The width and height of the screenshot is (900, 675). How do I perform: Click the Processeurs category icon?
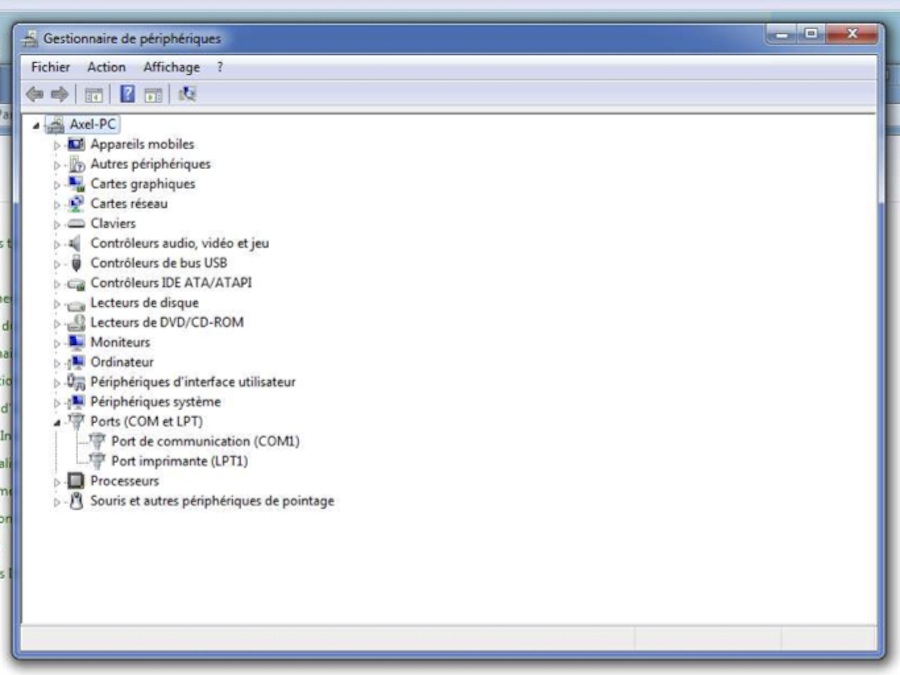pos(76,481)
